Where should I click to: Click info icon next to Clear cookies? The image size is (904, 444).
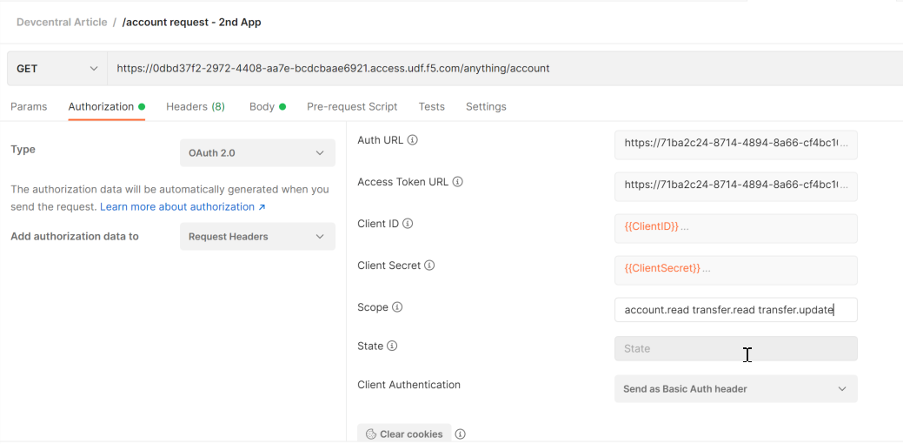(x=460, y=434)
